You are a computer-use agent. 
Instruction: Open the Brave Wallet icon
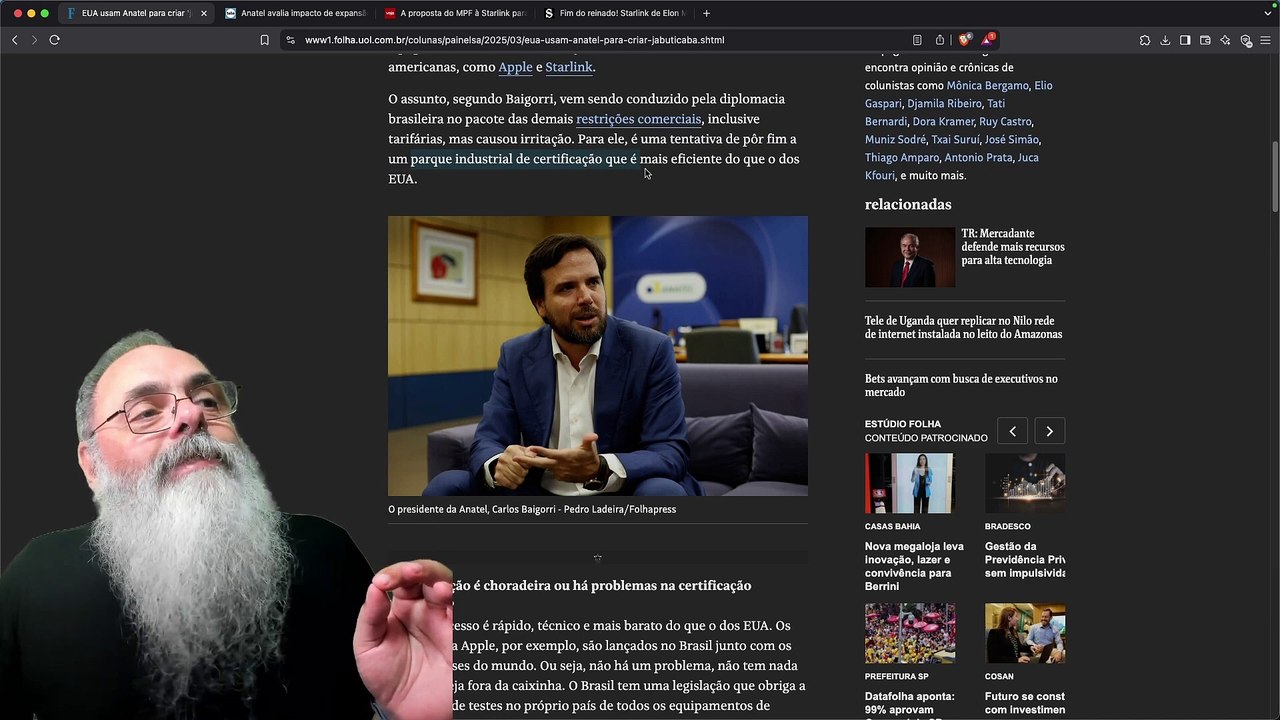tap(1205, 40)
